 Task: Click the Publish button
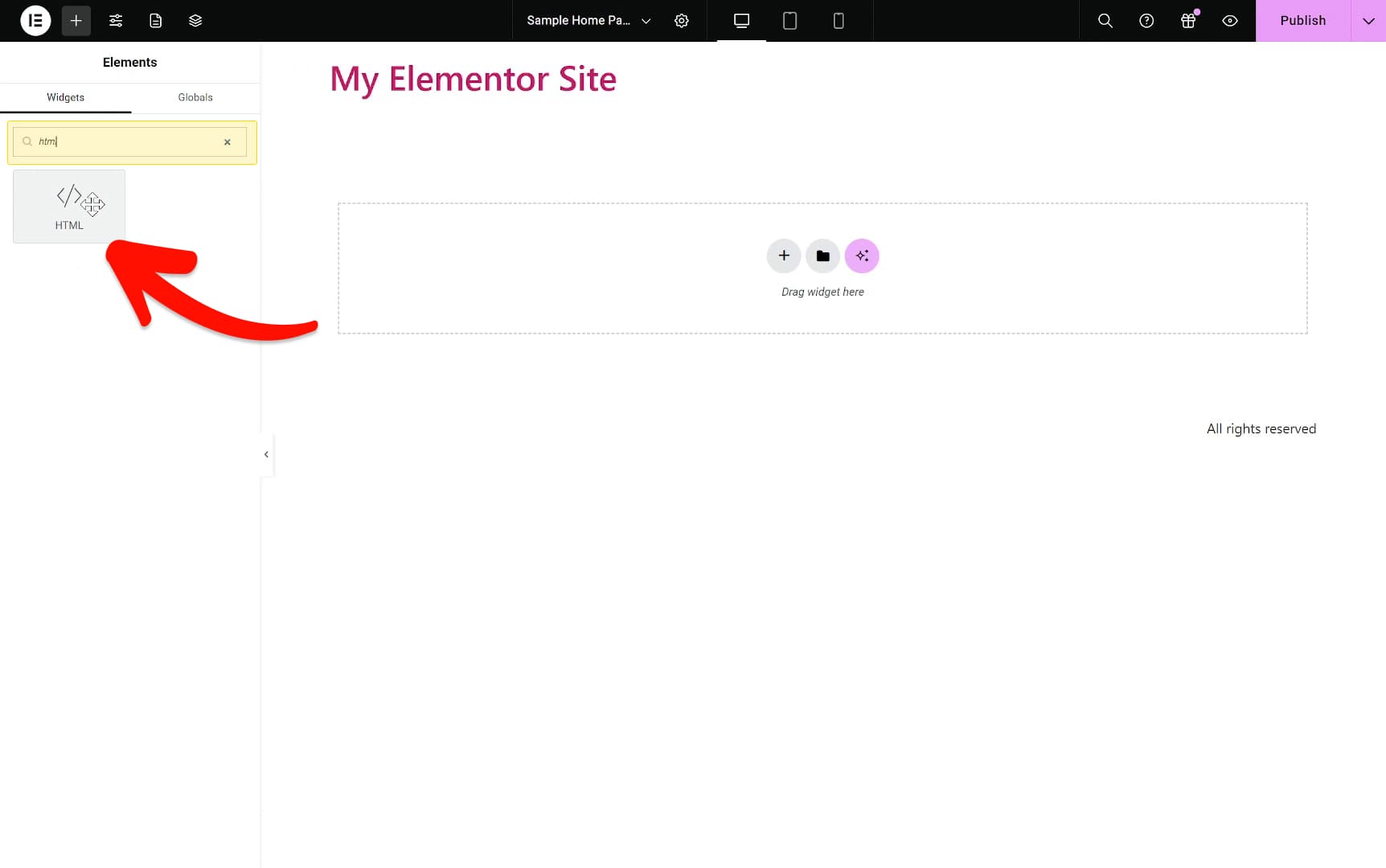pyautogui.click(x=1303, y=21)
